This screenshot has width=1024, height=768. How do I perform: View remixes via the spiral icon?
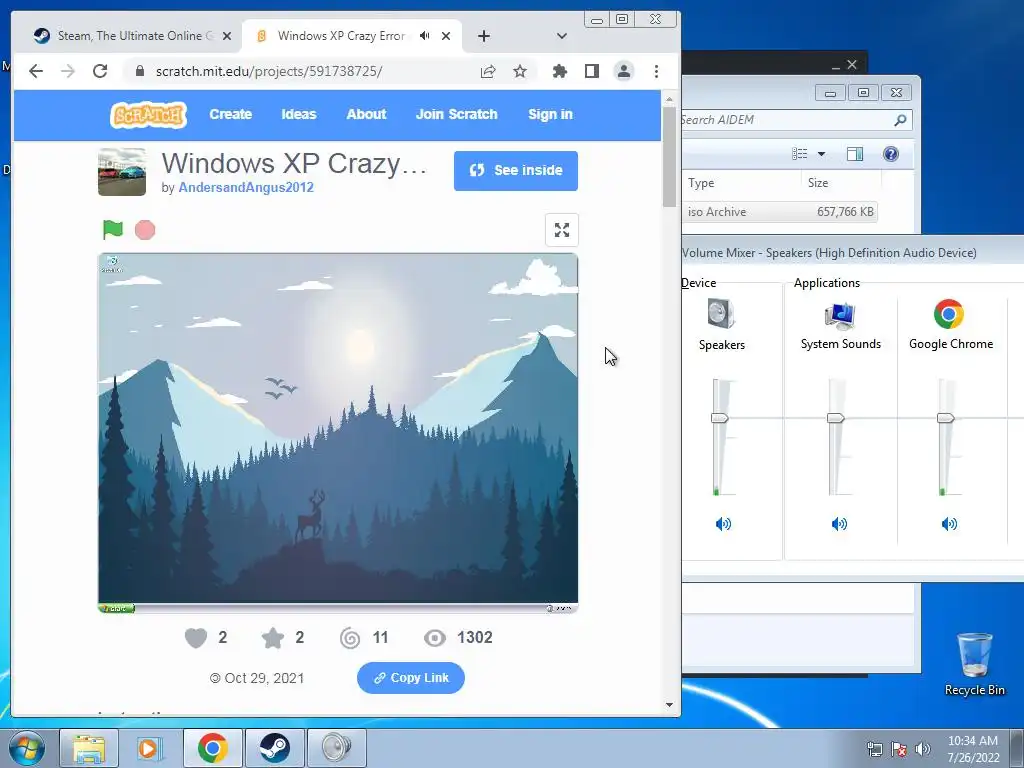click(x=350, y=637)
